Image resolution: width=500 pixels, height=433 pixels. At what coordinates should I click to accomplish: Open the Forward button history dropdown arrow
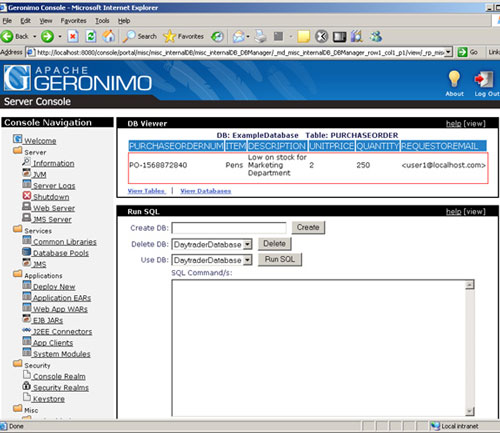60,36
